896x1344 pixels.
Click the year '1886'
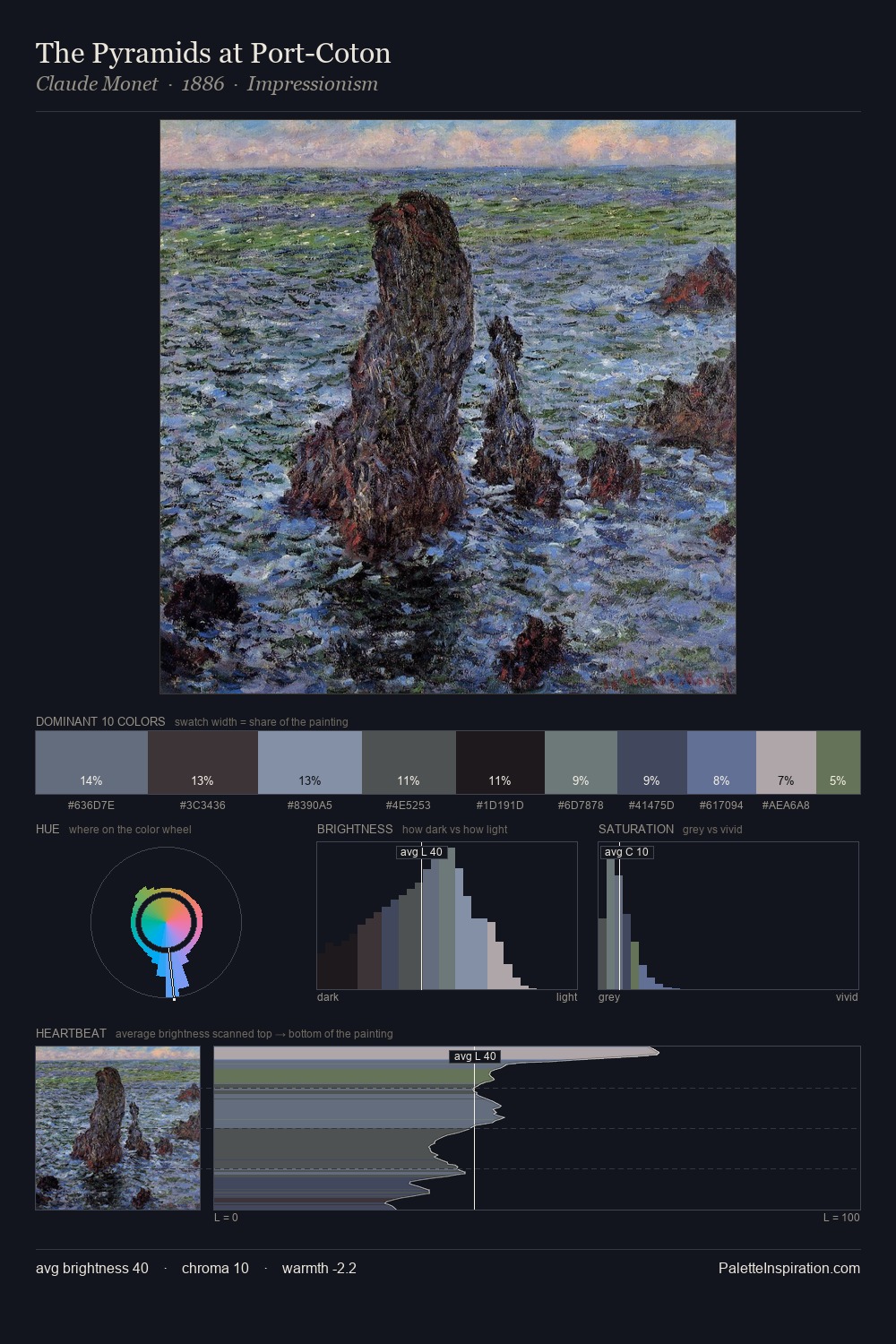coord(202,84)
